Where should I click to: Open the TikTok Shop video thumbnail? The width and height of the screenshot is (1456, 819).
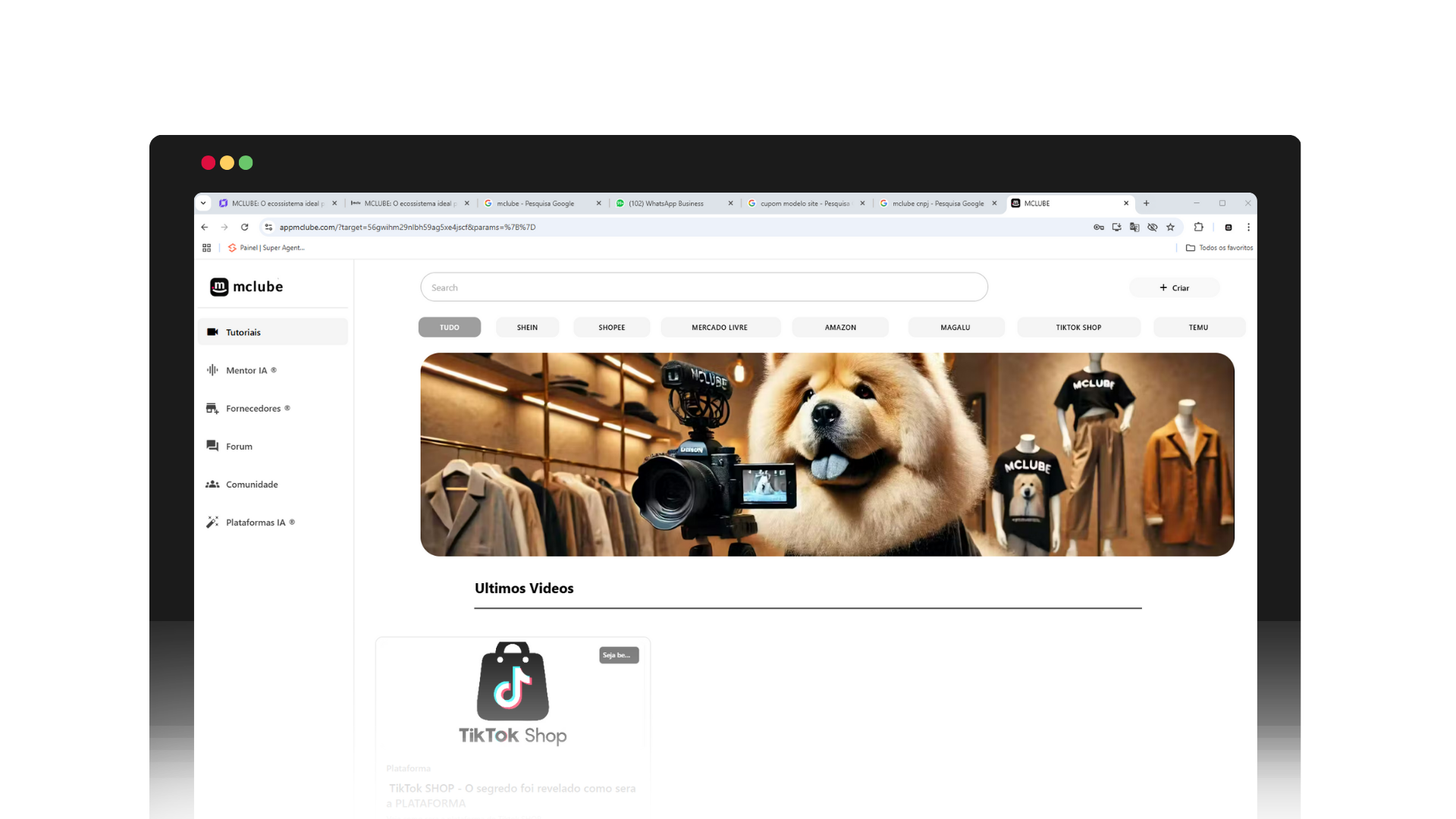pyautogui.click(x=513, y=694)
